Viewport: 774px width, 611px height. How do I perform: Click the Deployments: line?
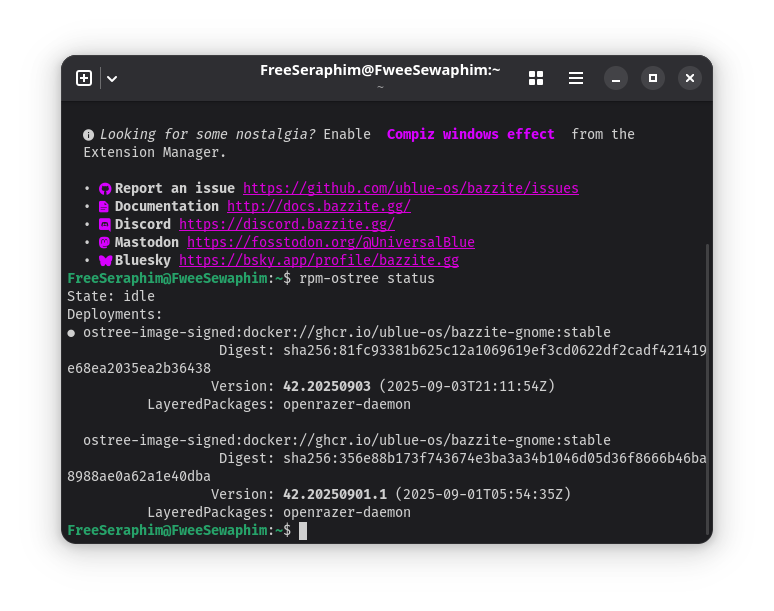115,314
